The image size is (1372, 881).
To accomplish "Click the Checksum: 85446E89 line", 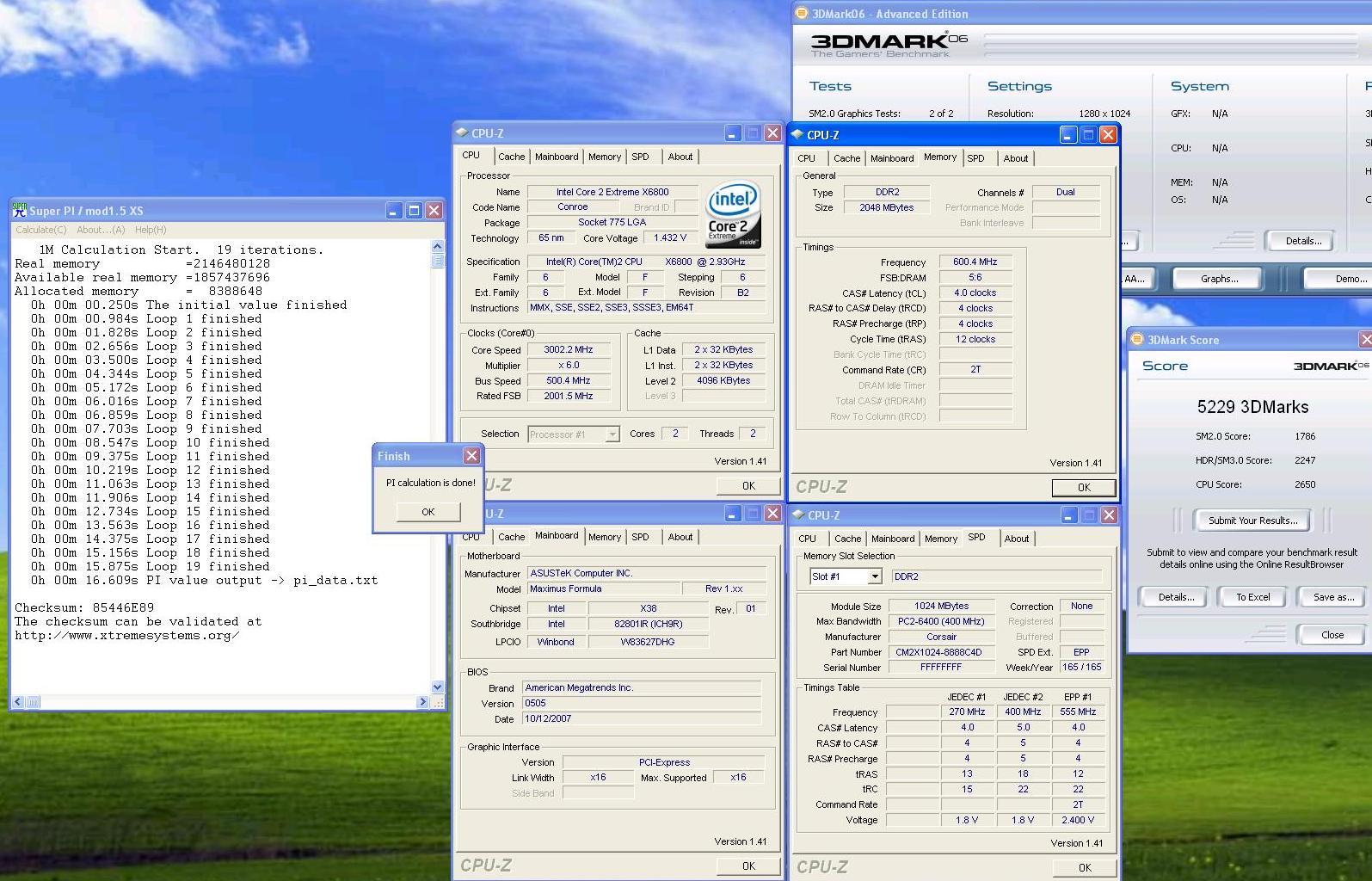I will (x=84, y=608).
